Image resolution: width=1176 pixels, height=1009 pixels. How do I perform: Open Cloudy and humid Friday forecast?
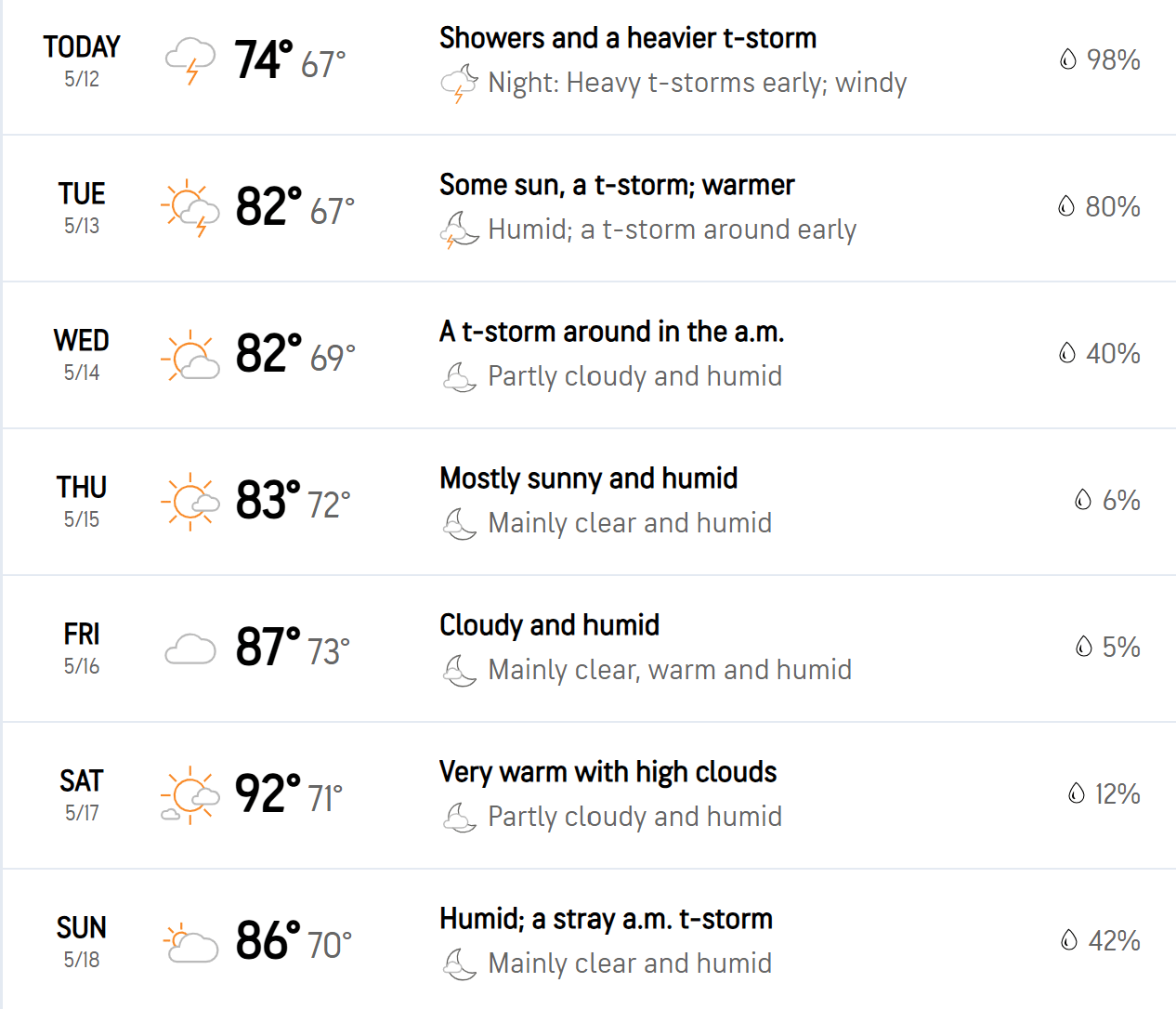pyautogui.click(x=550, y=625)
